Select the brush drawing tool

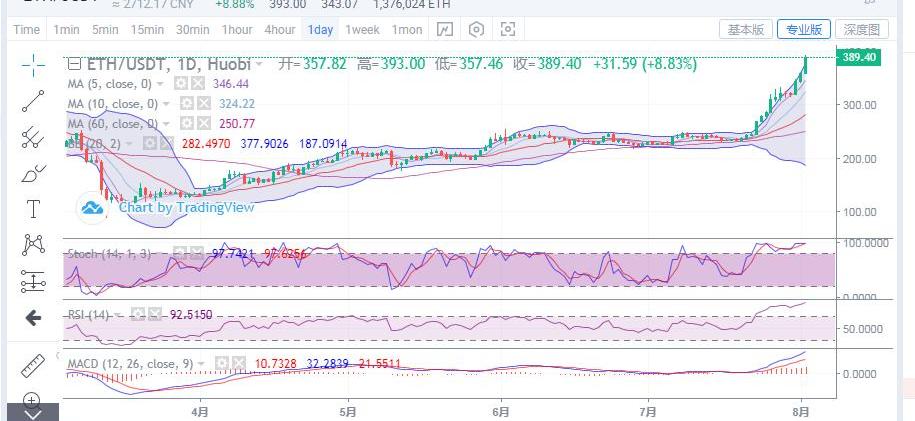(x=33, y=173)
